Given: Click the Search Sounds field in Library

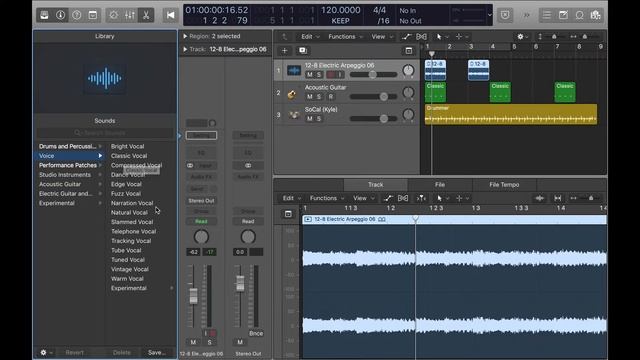Looking at the screenshot, I should click(105, 133).
